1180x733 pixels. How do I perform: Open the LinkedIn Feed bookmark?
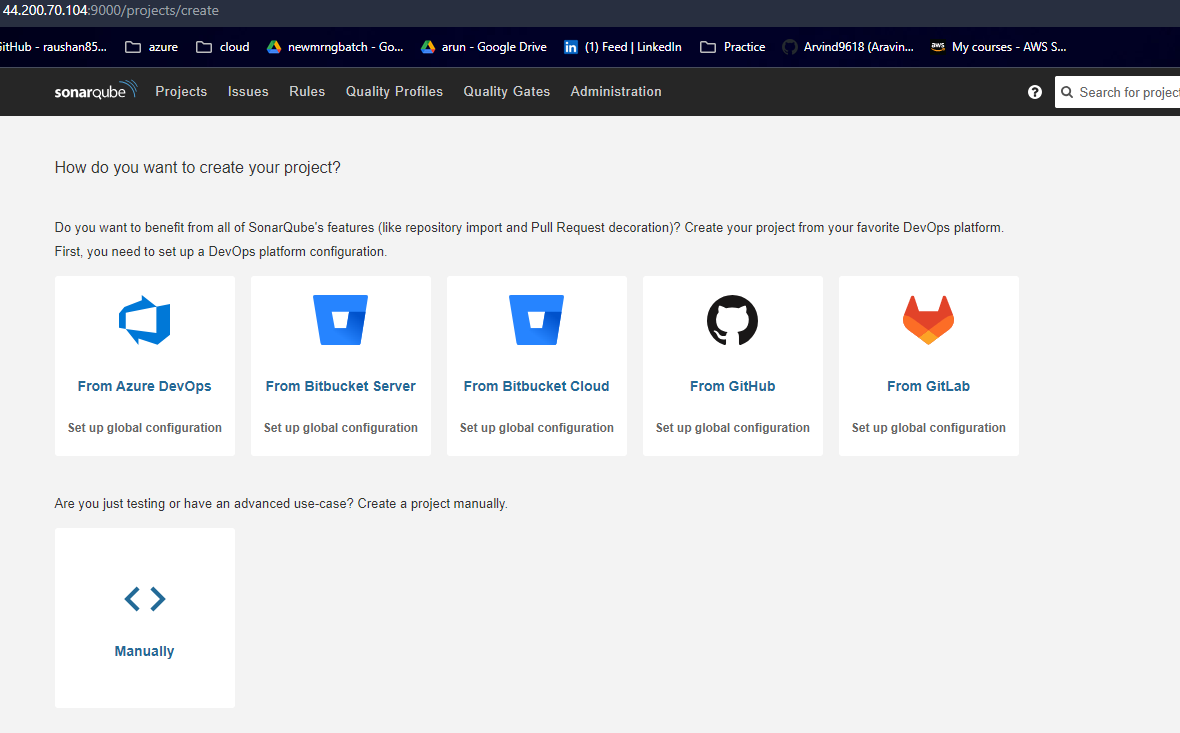click(622, 47)
